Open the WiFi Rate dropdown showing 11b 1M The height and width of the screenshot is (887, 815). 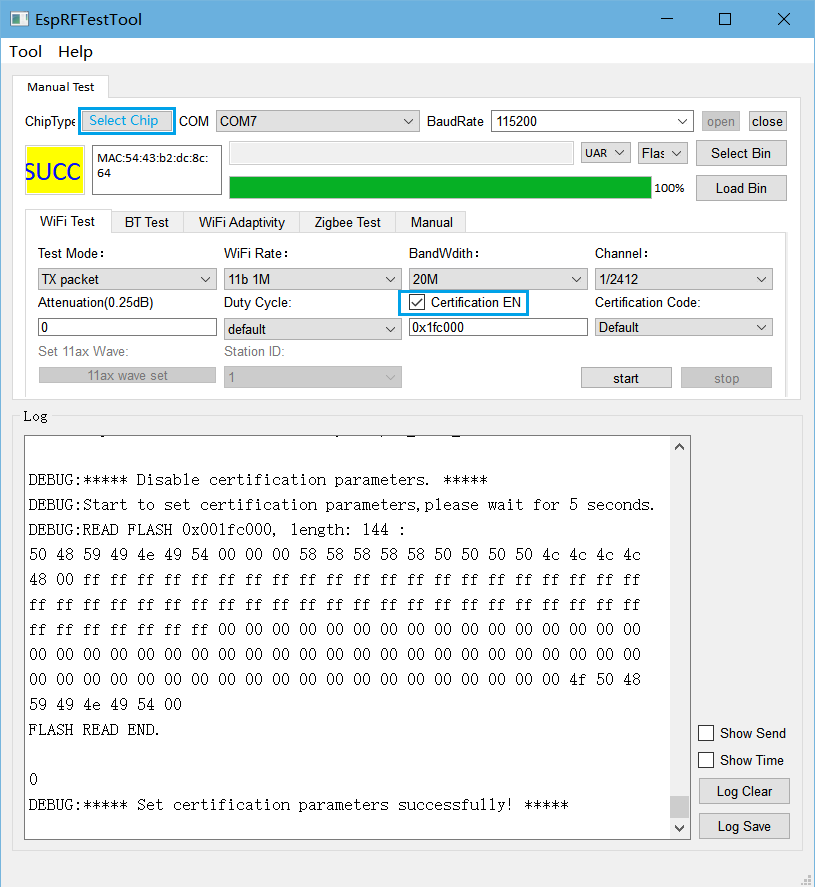(311, 278)
